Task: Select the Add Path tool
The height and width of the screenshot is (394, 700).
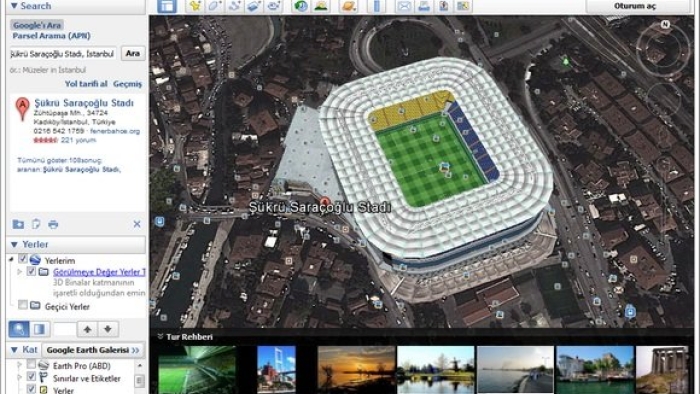Action: tap(234, 6)
